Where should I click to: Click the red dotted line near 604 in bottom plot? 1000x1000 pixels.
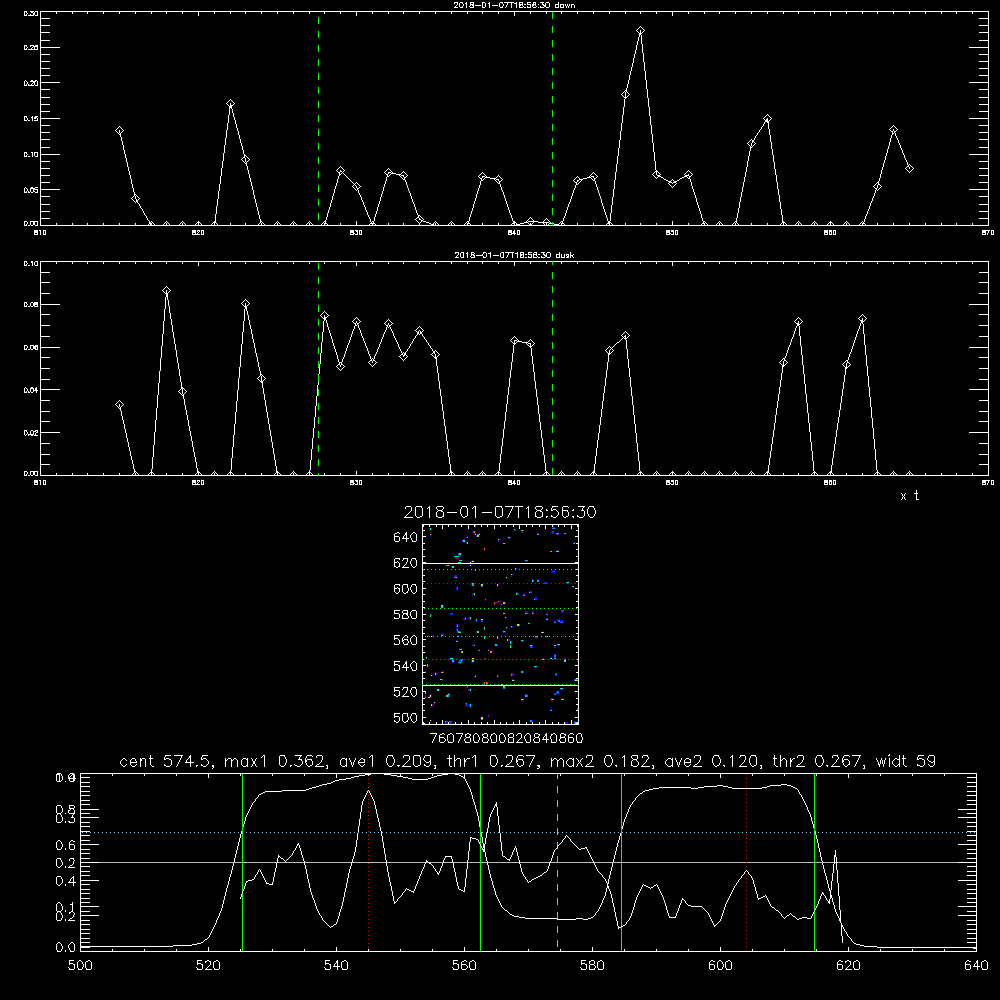(747, 861)
